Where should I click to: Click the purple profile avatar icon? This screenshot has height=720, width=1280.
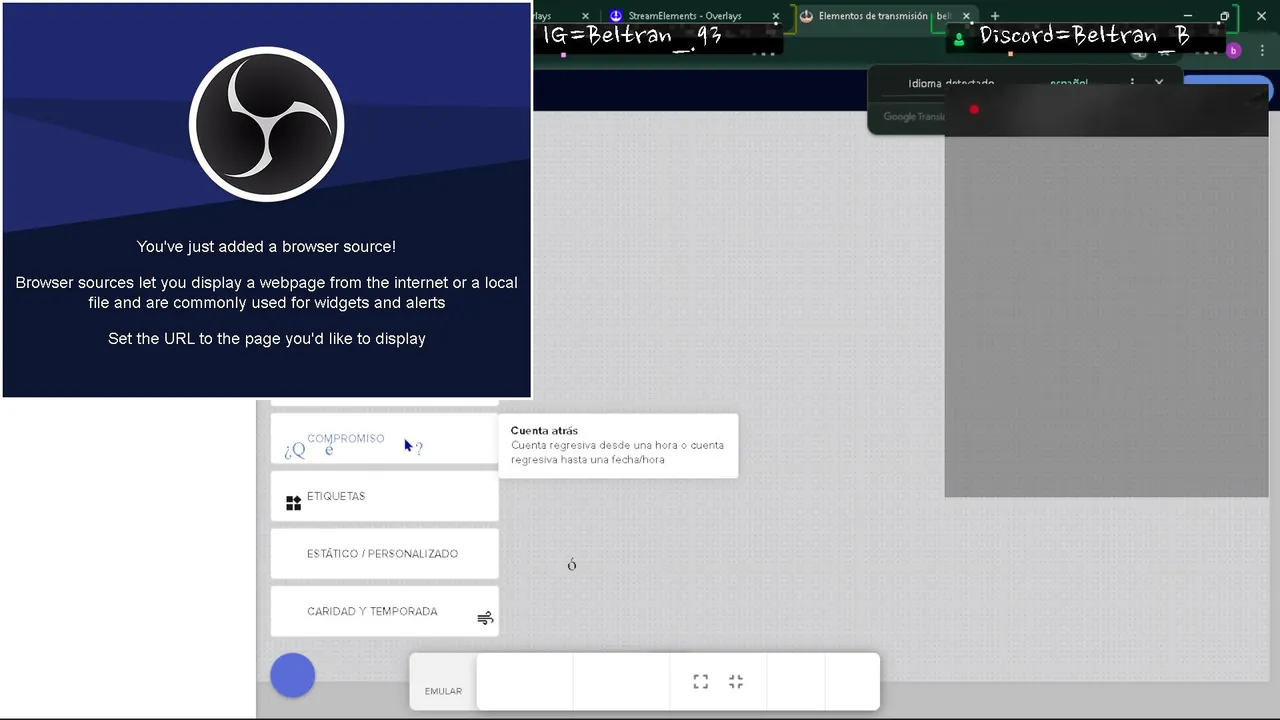[x=1234, y=50]
